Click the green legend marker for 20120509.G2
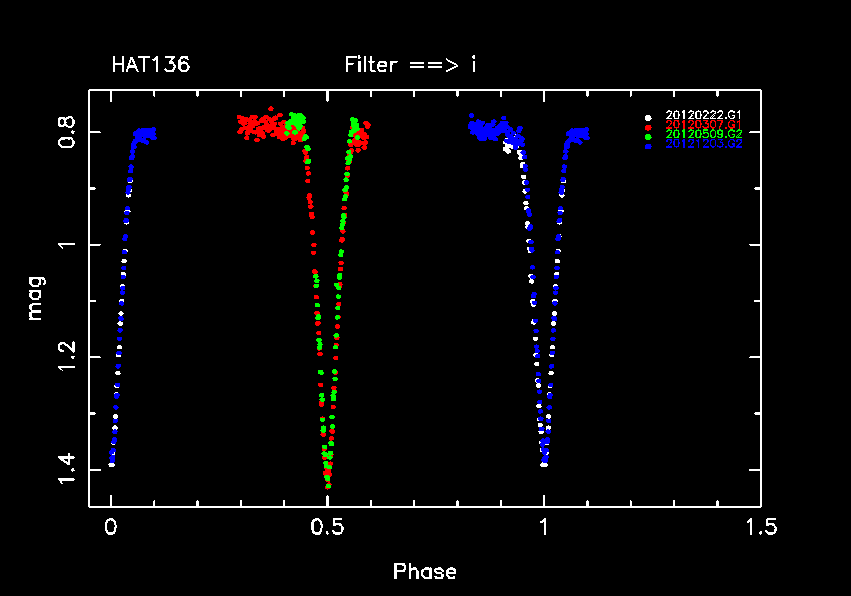The width and height of the screenshot is (851, 596). click(649, 135)
